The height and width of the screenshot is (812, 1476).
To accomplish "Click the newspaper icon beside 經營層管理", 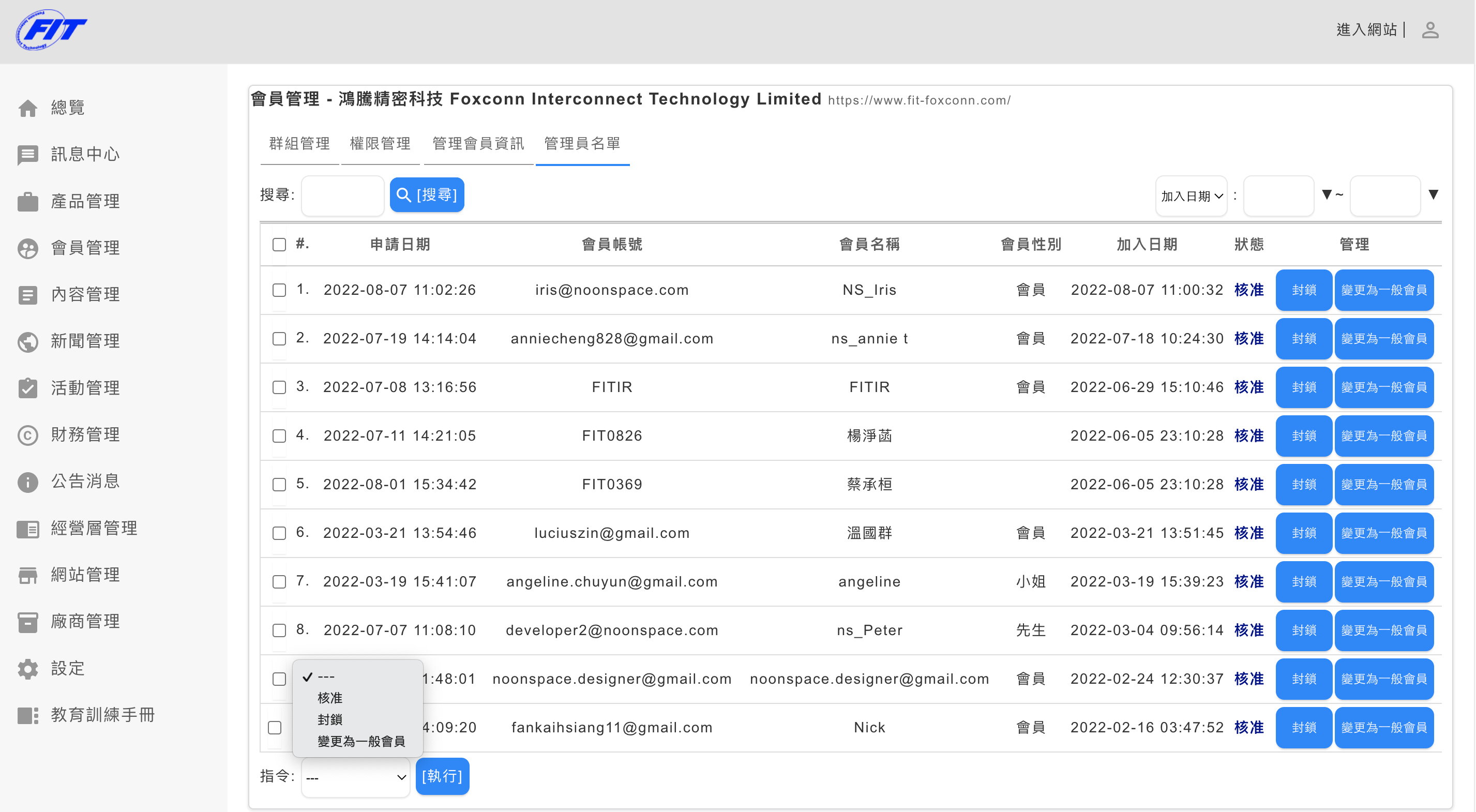I will pyautogui.click(x=27, y=529).
